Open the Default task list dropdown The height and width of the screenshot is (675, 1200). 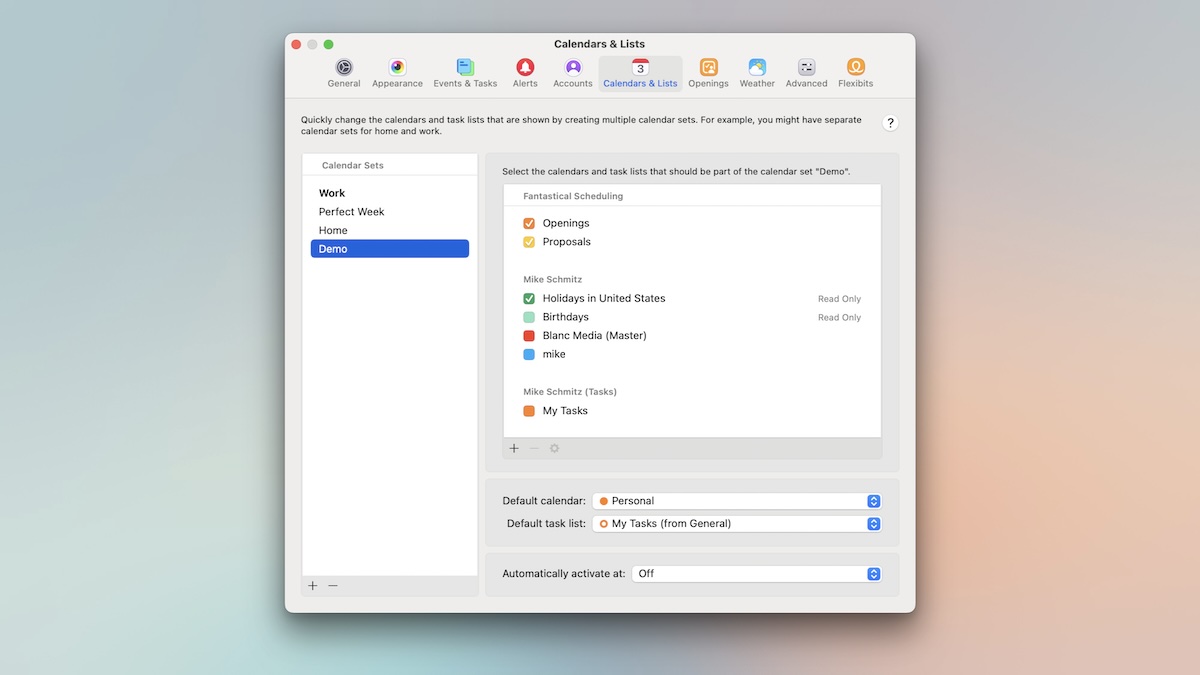pos(737,523)
